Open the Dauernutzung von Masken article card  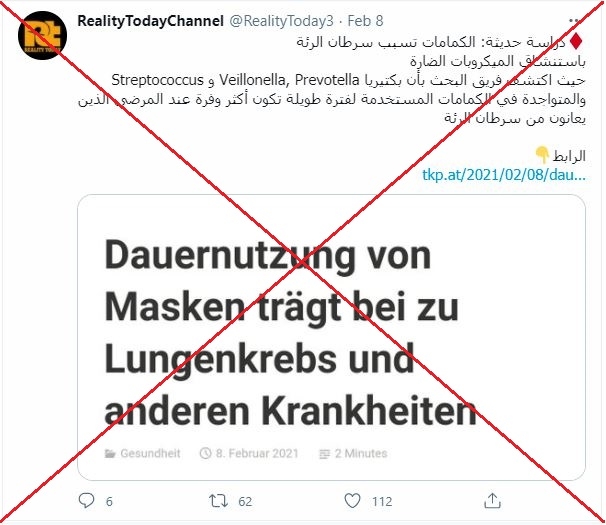(331, 337)
